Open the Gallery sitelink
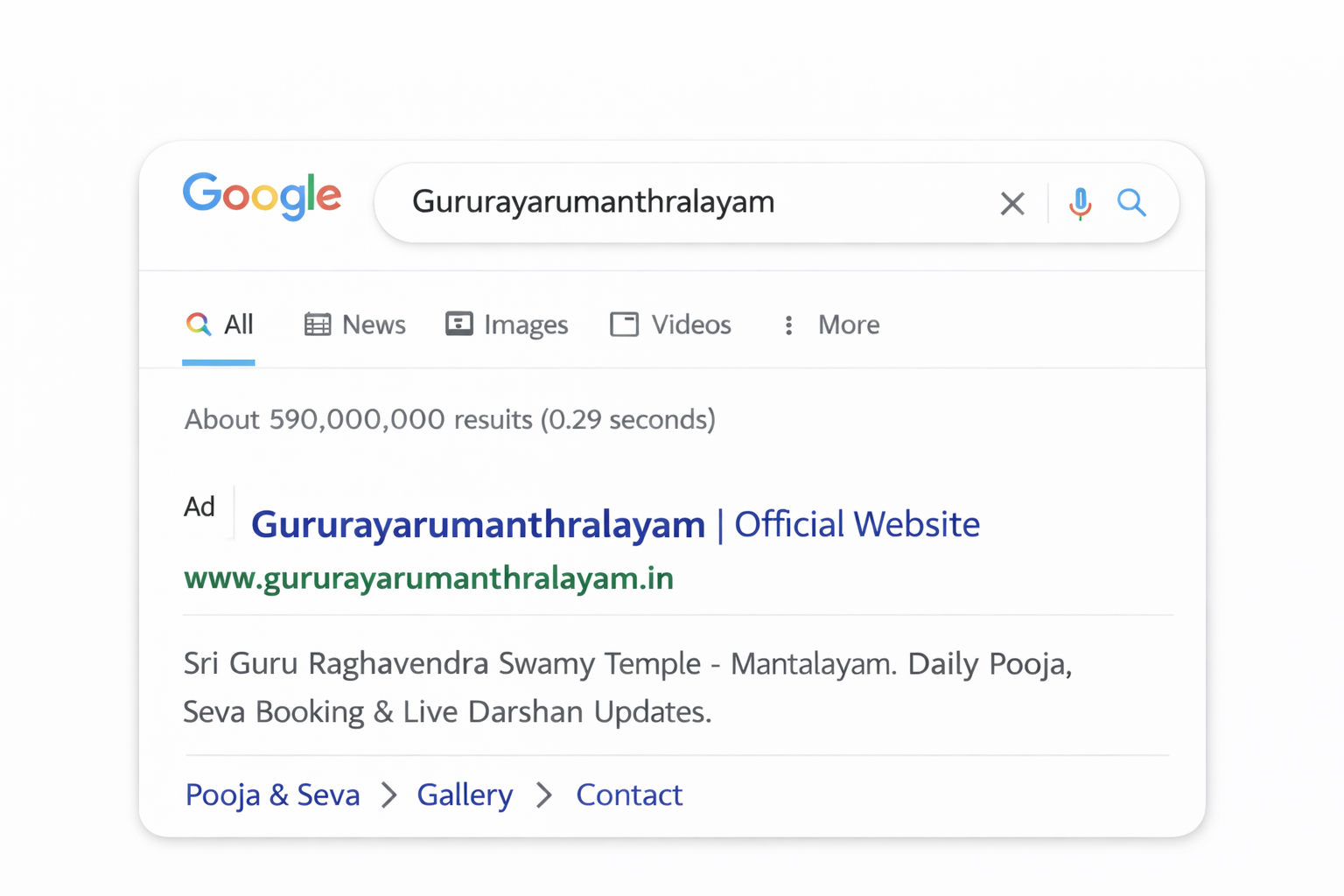This screenshot has width=1344, height=896. 465,794
